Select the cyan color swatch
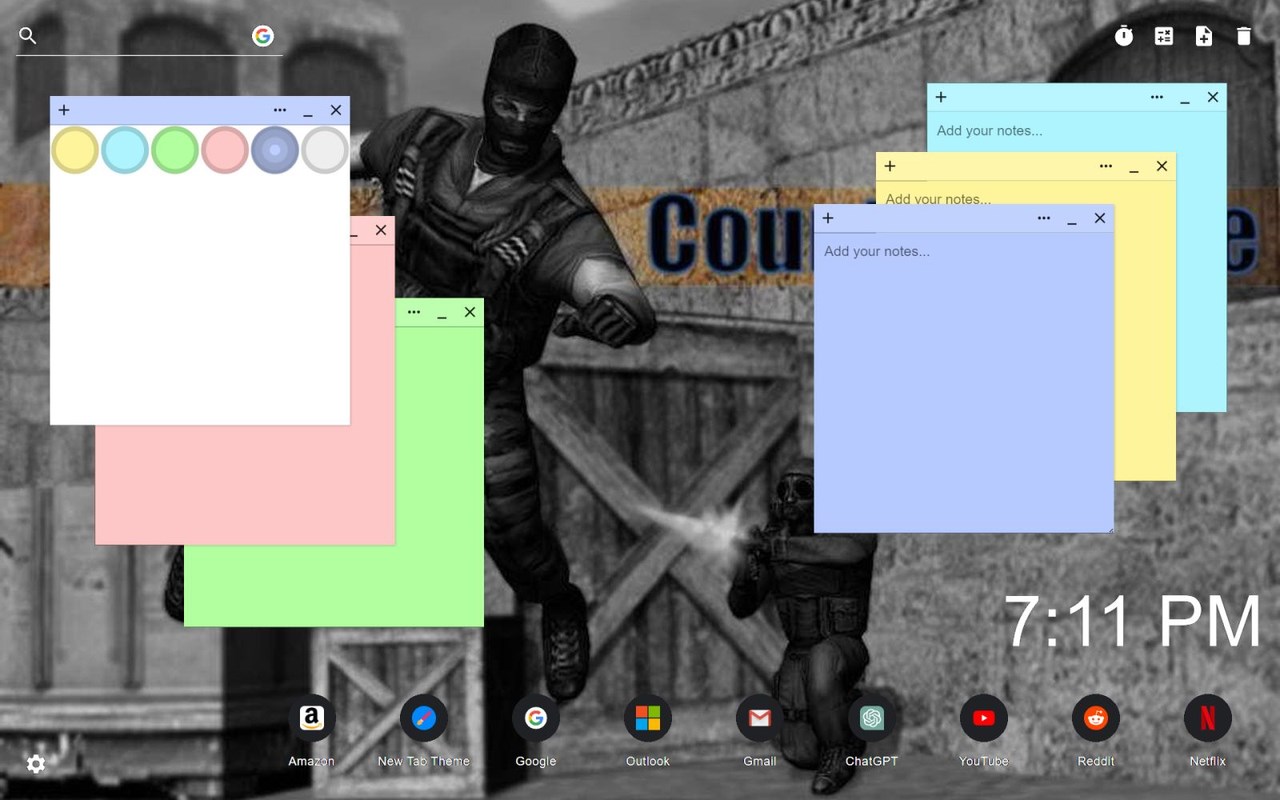 125,150
